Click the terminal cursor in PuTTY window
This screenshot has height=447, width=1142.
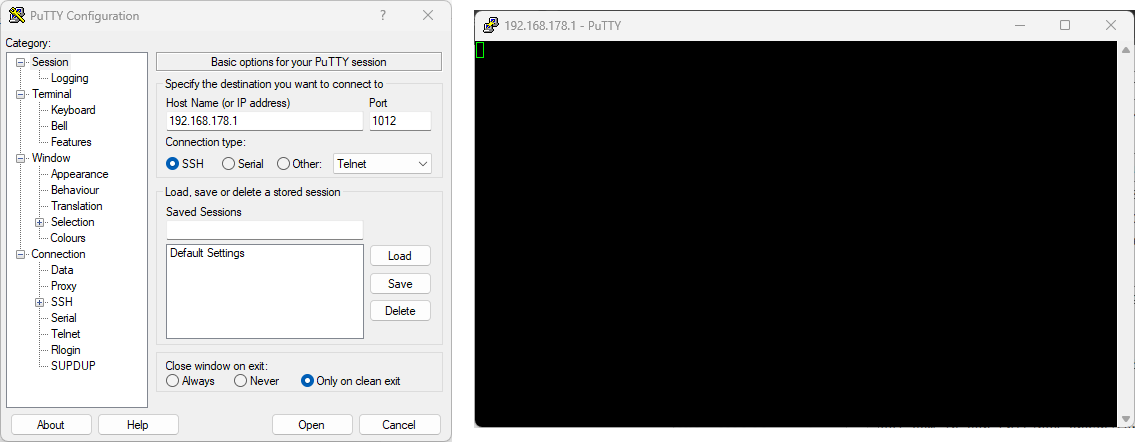(480, 50)
